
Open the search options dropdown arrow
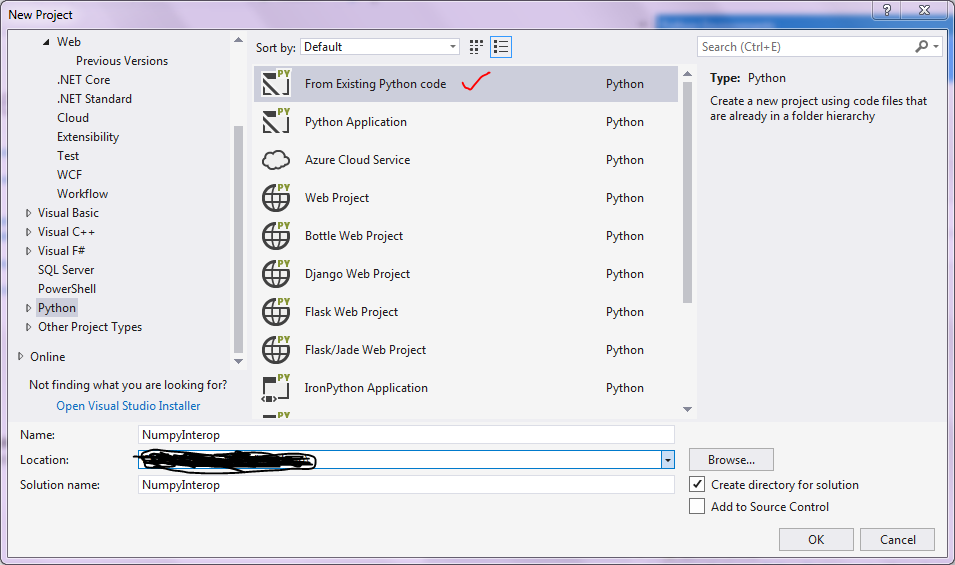936,46
